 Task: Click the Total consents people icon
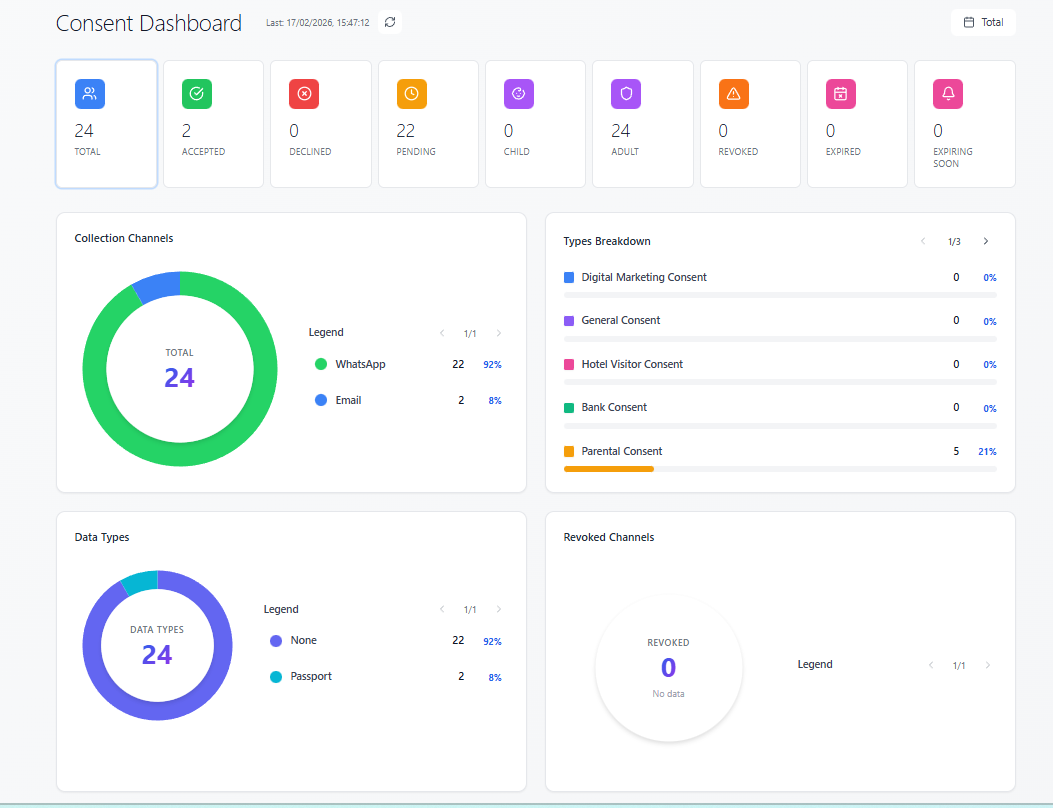(90, 93)
